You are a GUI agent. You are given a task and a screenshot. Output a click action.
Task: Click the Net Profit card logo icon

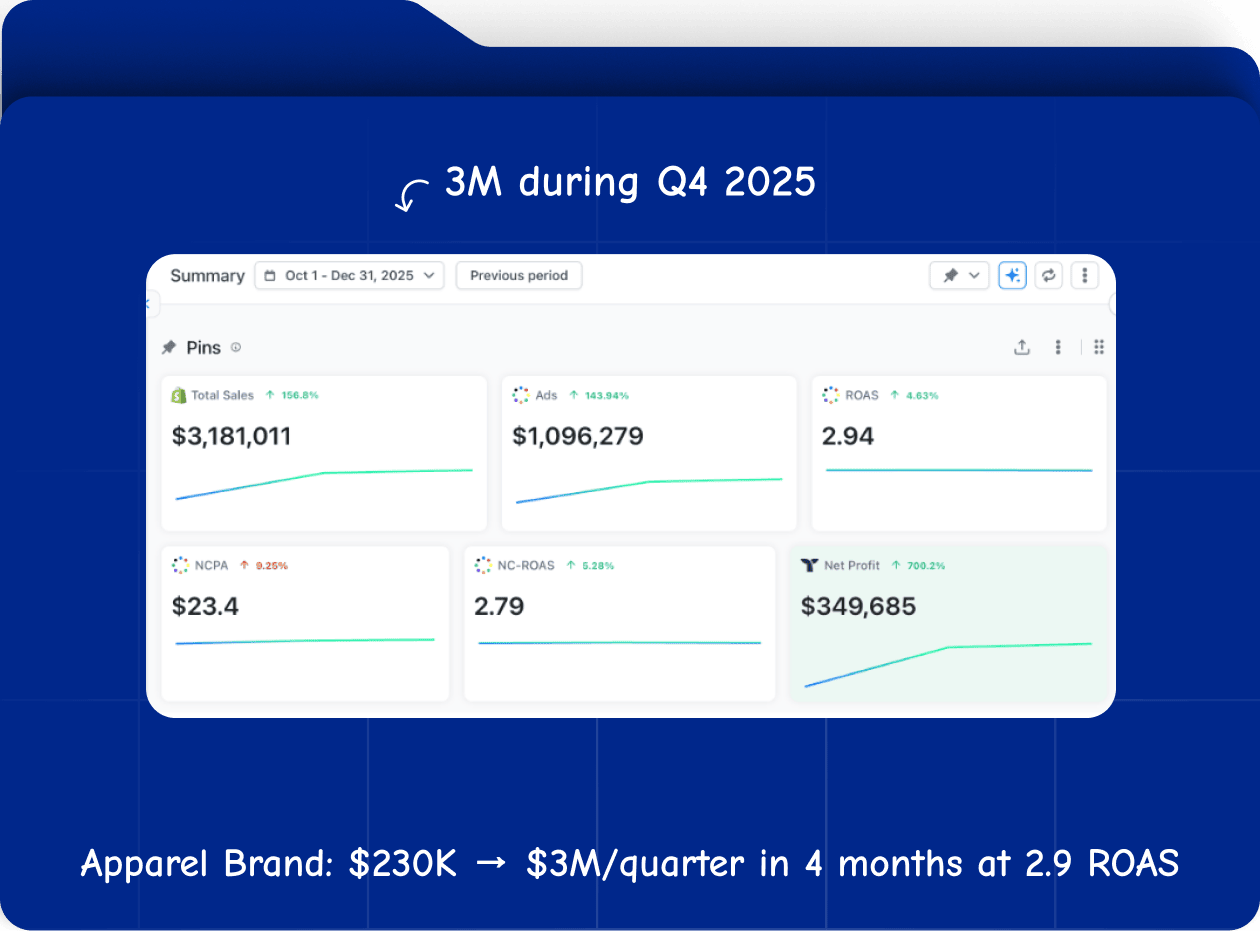[x=810, y=565]
